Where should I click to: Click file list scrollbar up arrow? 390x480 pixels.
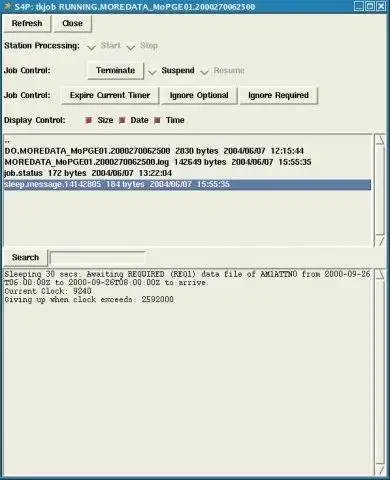[380, 140]
